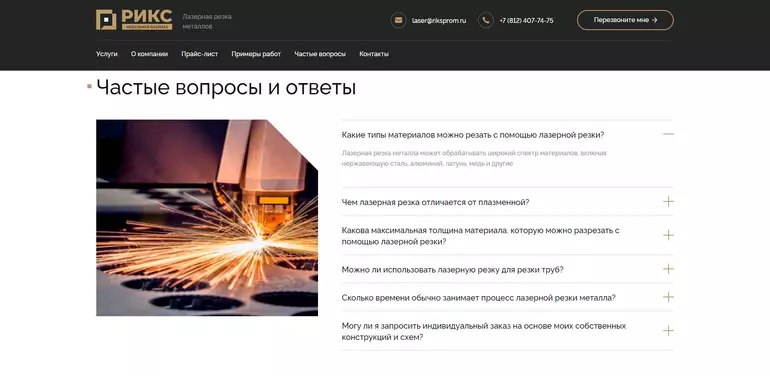
Task: Call phone number +7 (812) 407-74-75
Action: tap(526, 21)
